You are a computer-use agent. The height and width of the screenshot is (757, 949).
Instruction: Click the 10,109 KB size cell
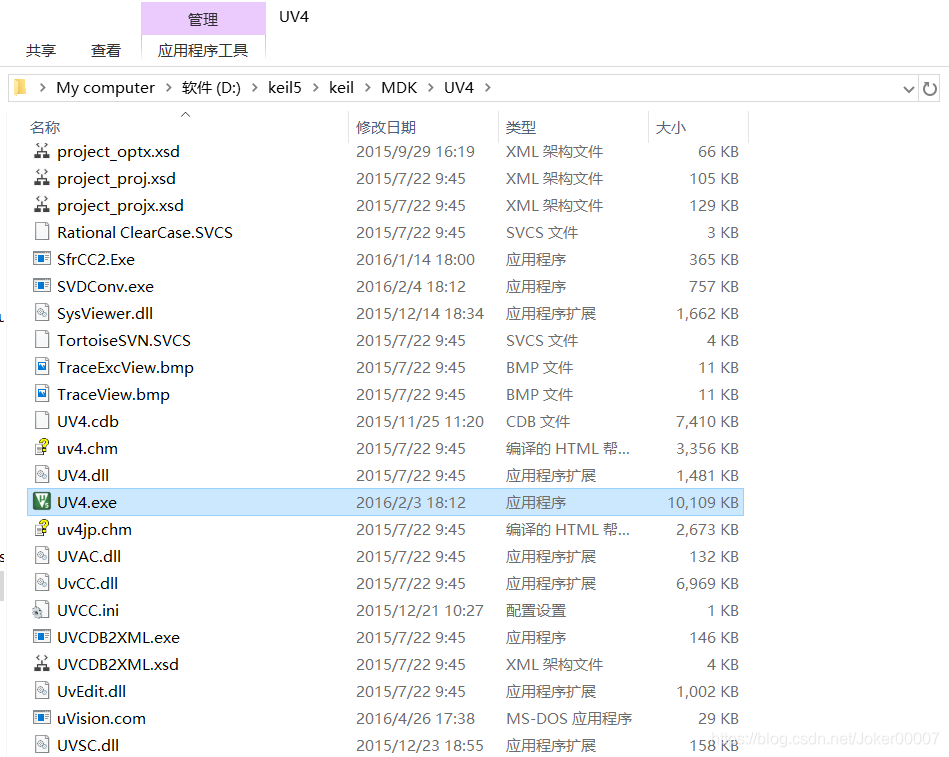(703, 502)
